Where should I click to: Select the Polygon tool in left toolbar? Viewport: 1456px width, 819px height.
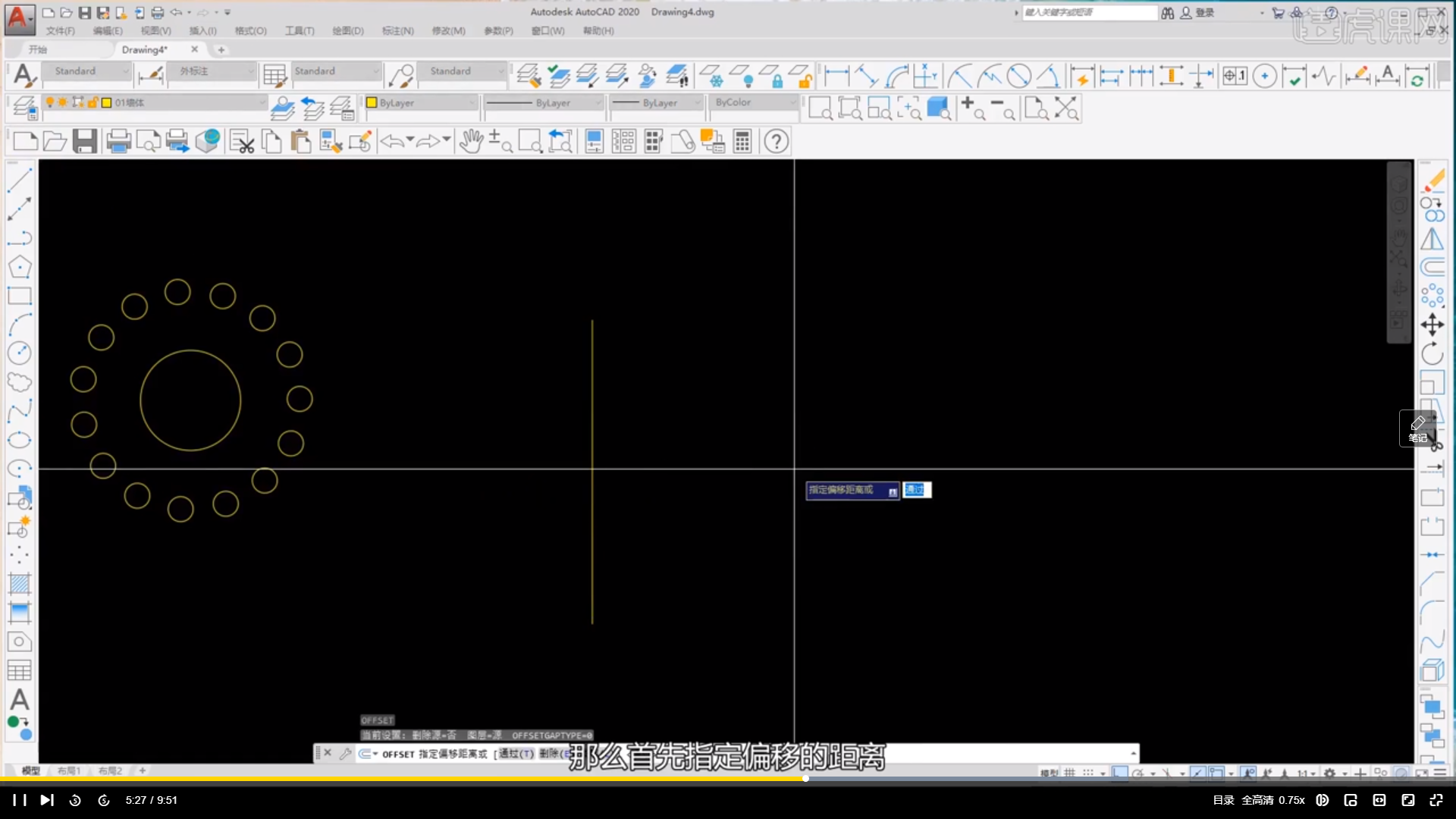coord(20,267)
